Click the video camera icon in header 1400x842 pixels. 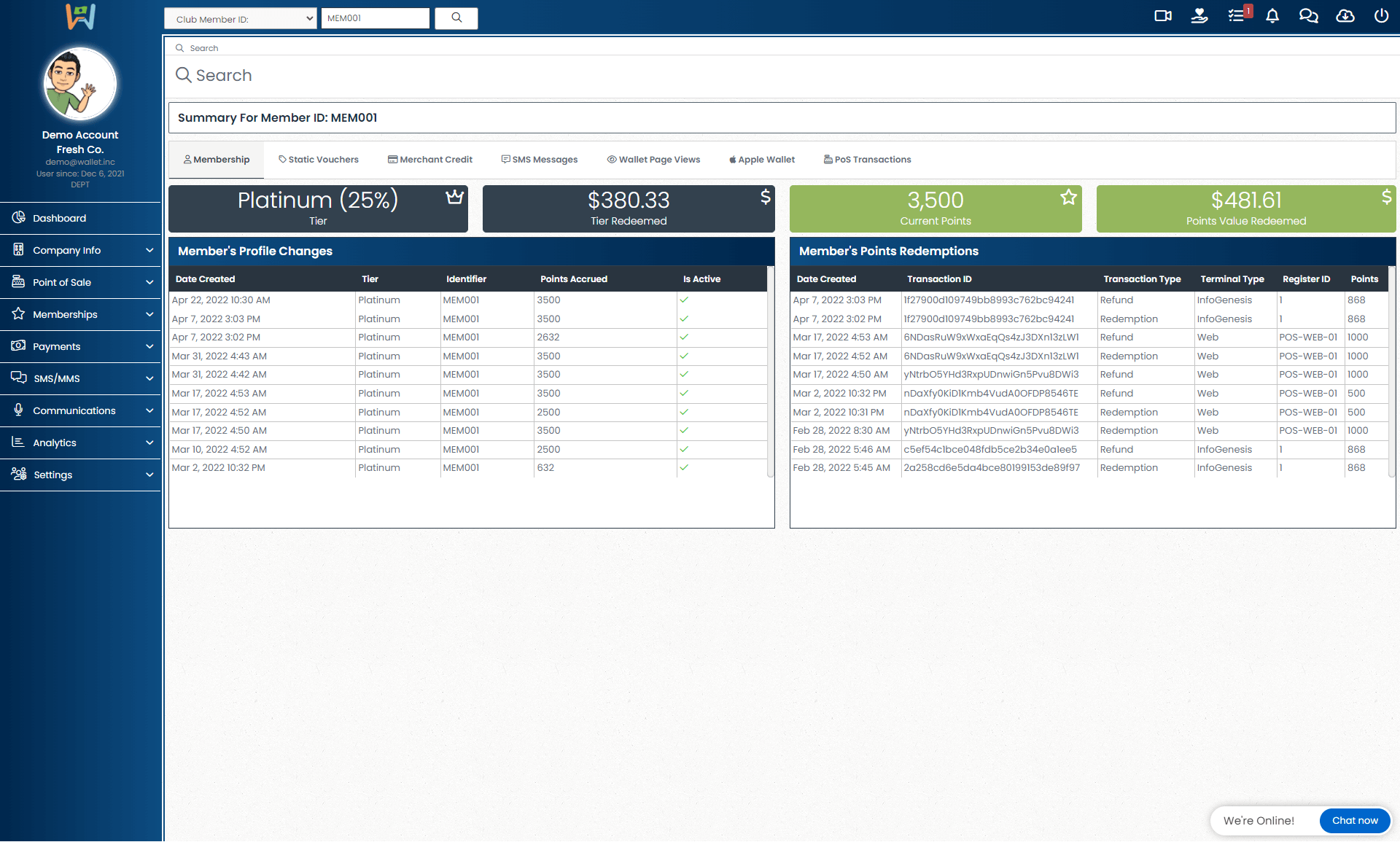[x=1163, y=16]
